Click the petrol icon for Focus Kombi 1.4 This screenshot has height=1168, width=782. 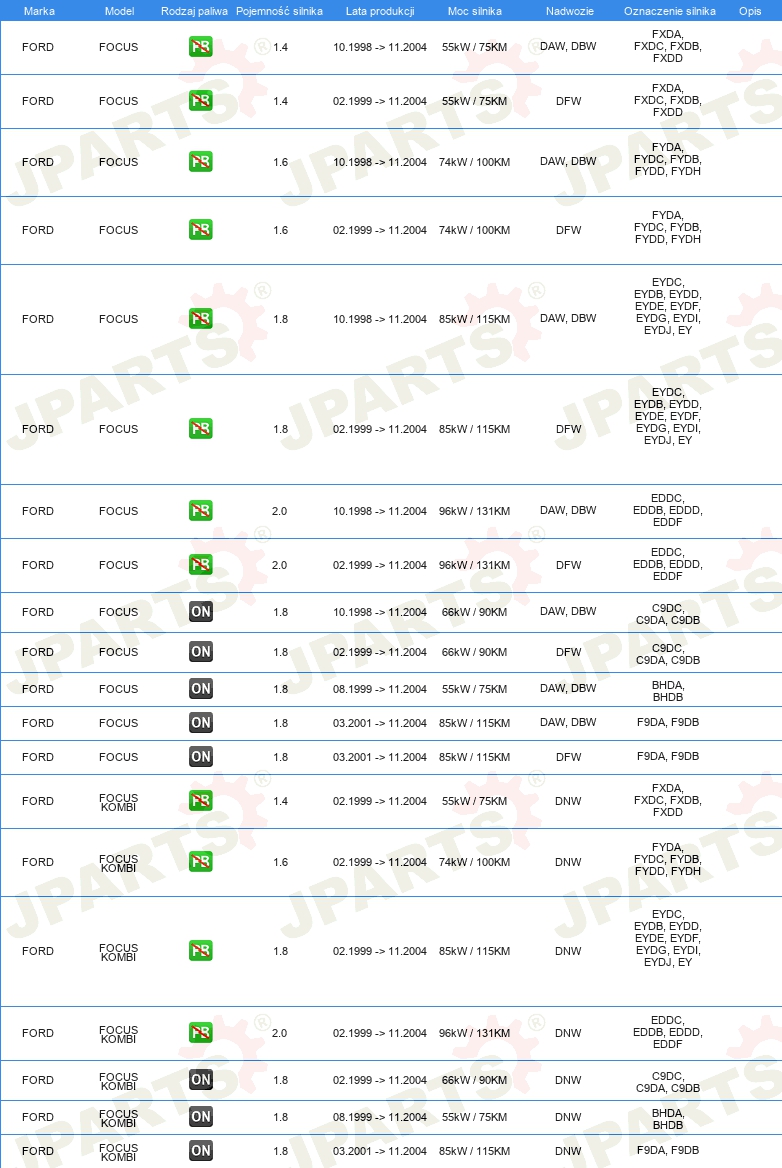click(x=200, y=801)
